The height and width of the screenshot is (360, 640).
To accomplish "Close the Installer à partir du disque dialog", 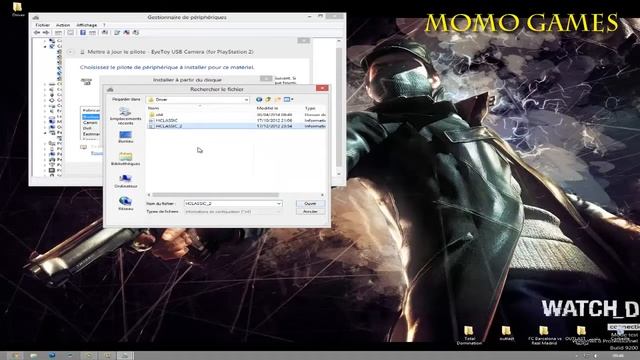I will (266, 79).
